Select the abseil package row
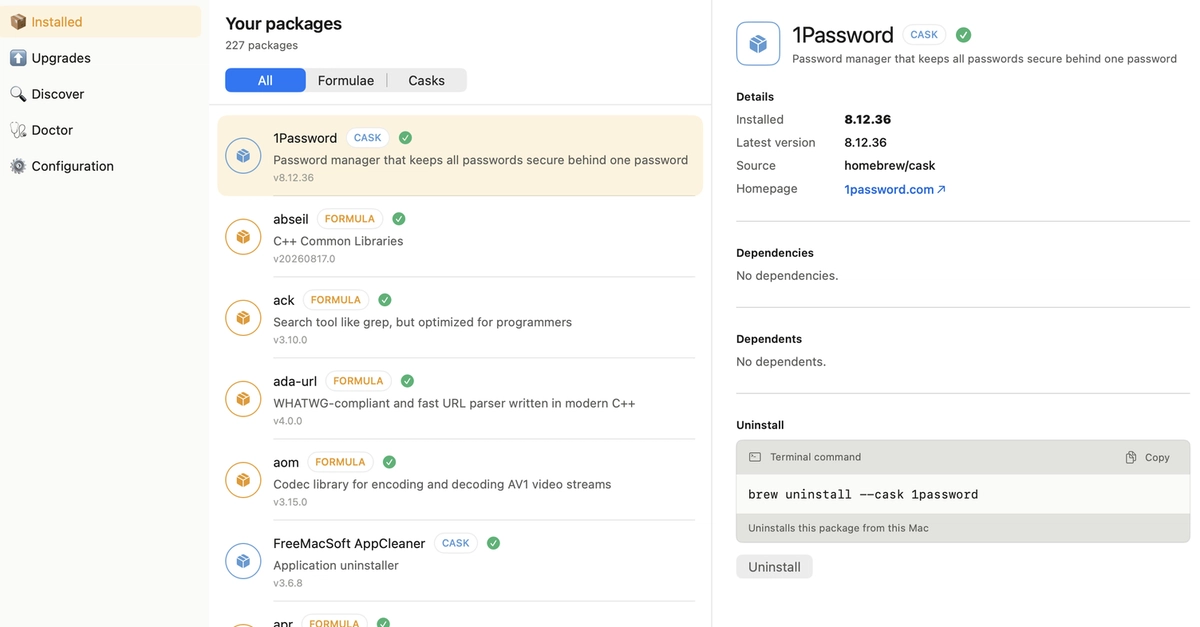 tap(460, 237)
